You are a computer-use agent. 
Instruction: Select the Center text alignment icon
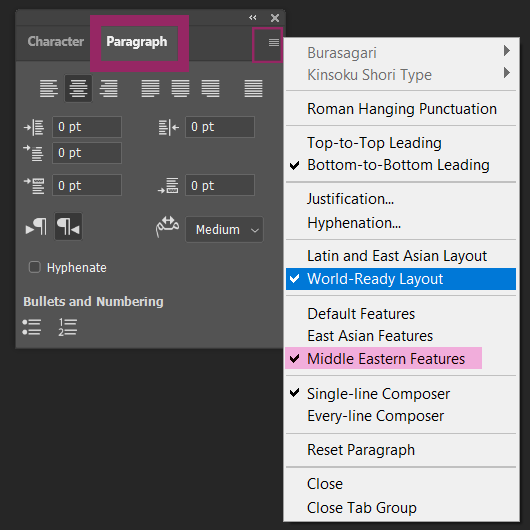click(x=78, y=89)
